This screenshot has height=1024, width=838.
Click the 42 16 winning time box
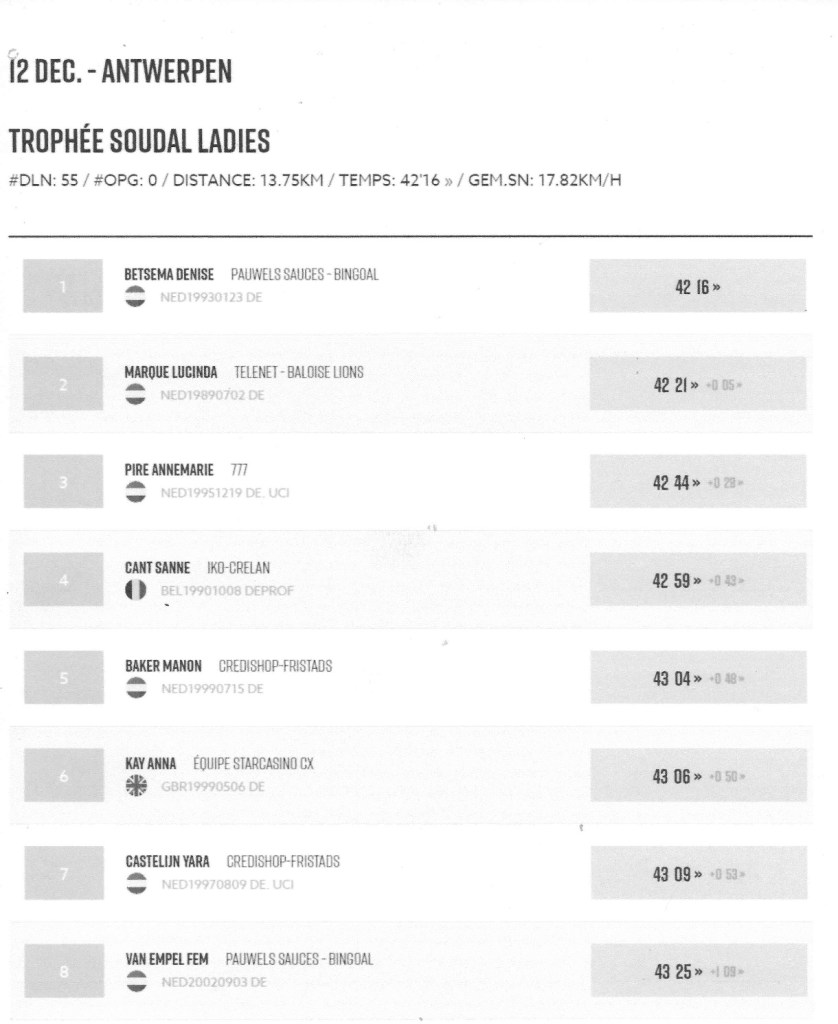pyautogui.click(x=697, y=287)
